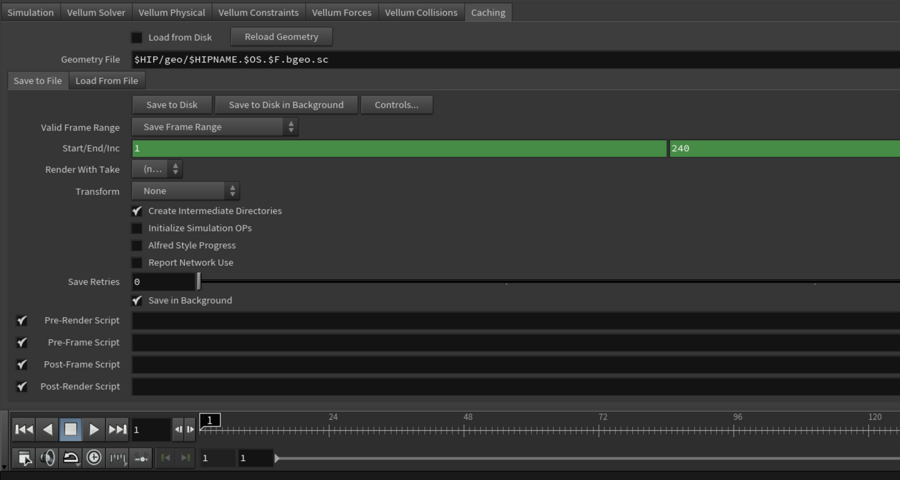The width and height of the screenshot is (900, 480).
Task: Open the Valid Frame Range dropdown
Action: pyautogui.click(x=215, y=127)
